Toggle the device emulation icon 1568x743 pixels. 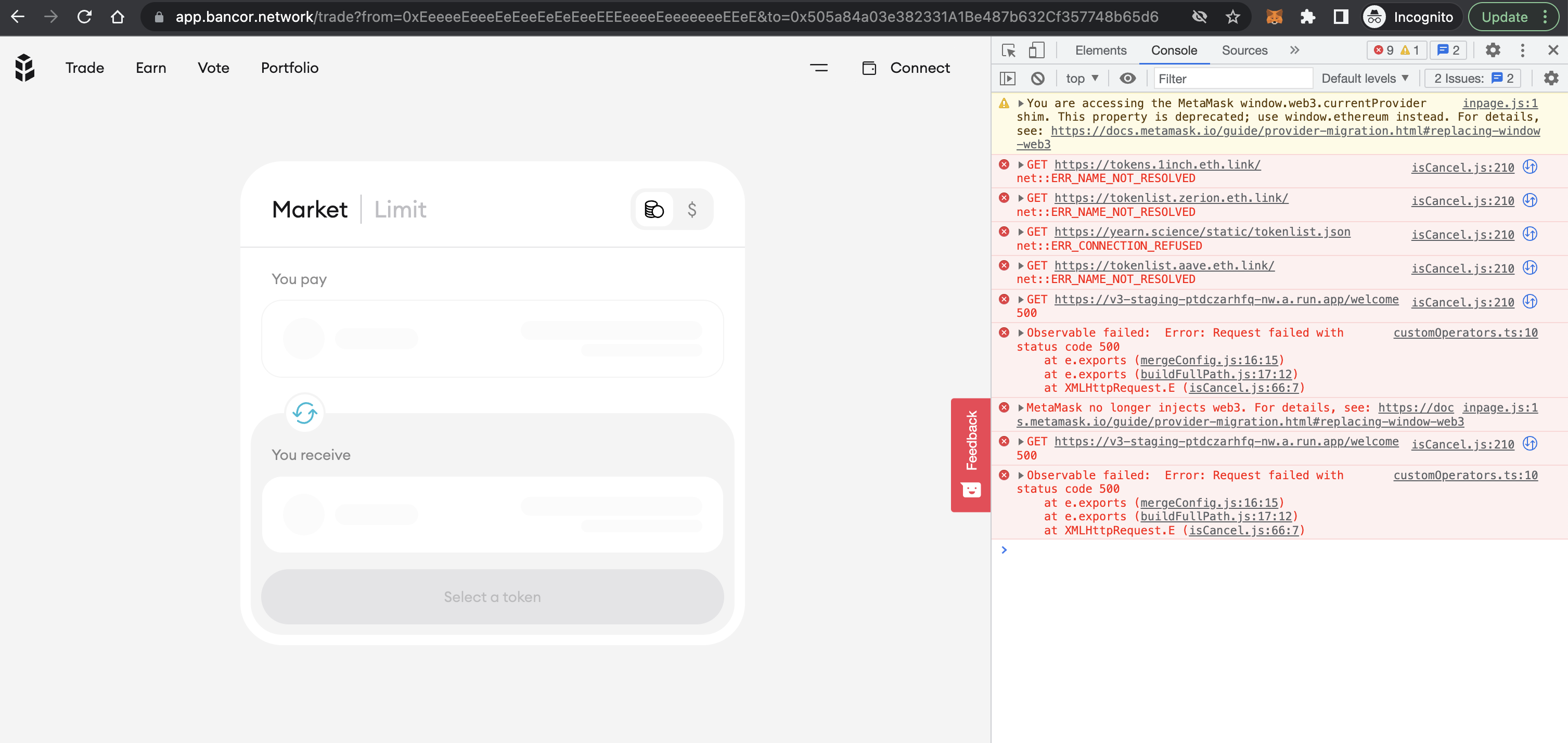(1037, 50)
